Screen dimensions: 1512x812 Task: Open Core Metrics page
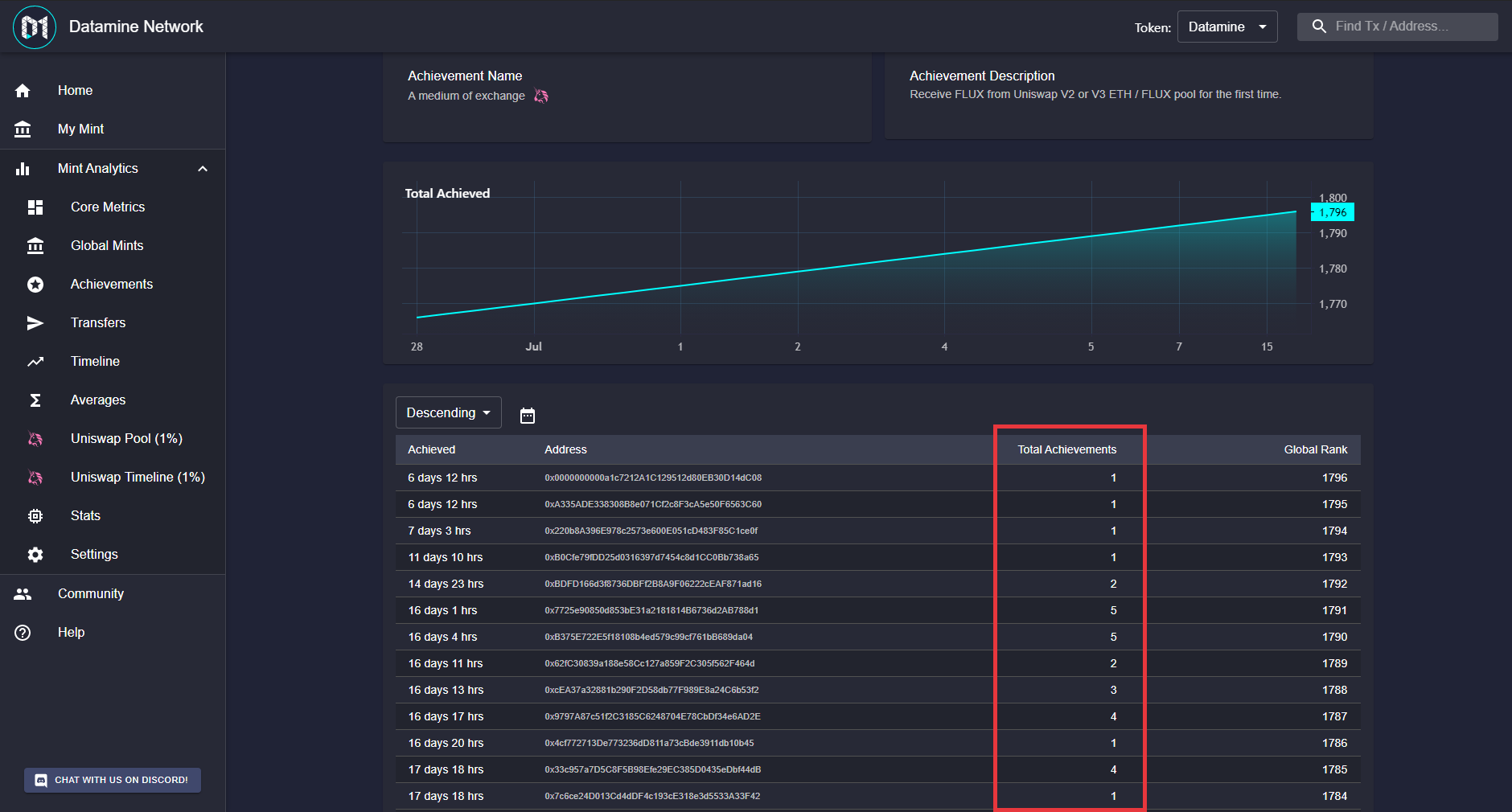click(113, 207)
